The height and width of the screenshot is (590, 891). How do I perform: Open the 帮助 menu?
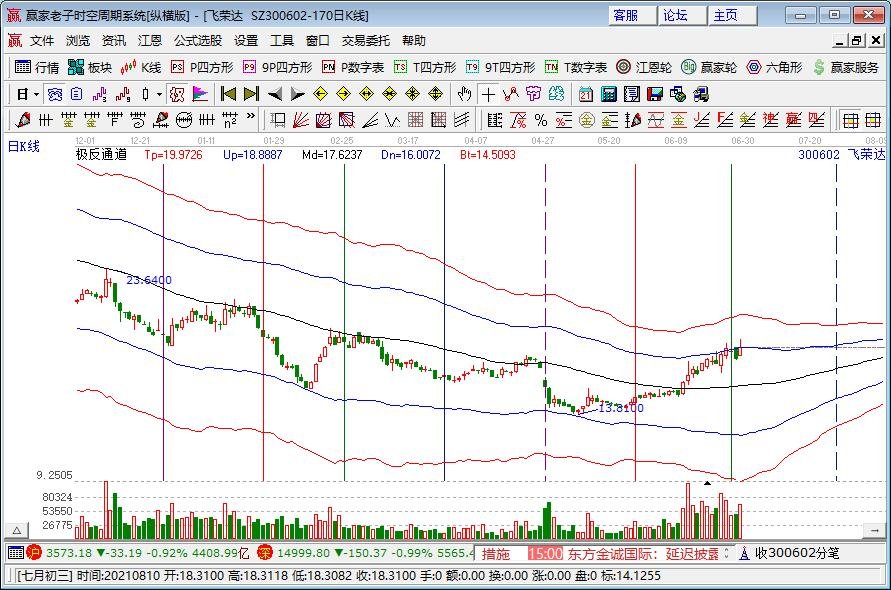(414, 41)
